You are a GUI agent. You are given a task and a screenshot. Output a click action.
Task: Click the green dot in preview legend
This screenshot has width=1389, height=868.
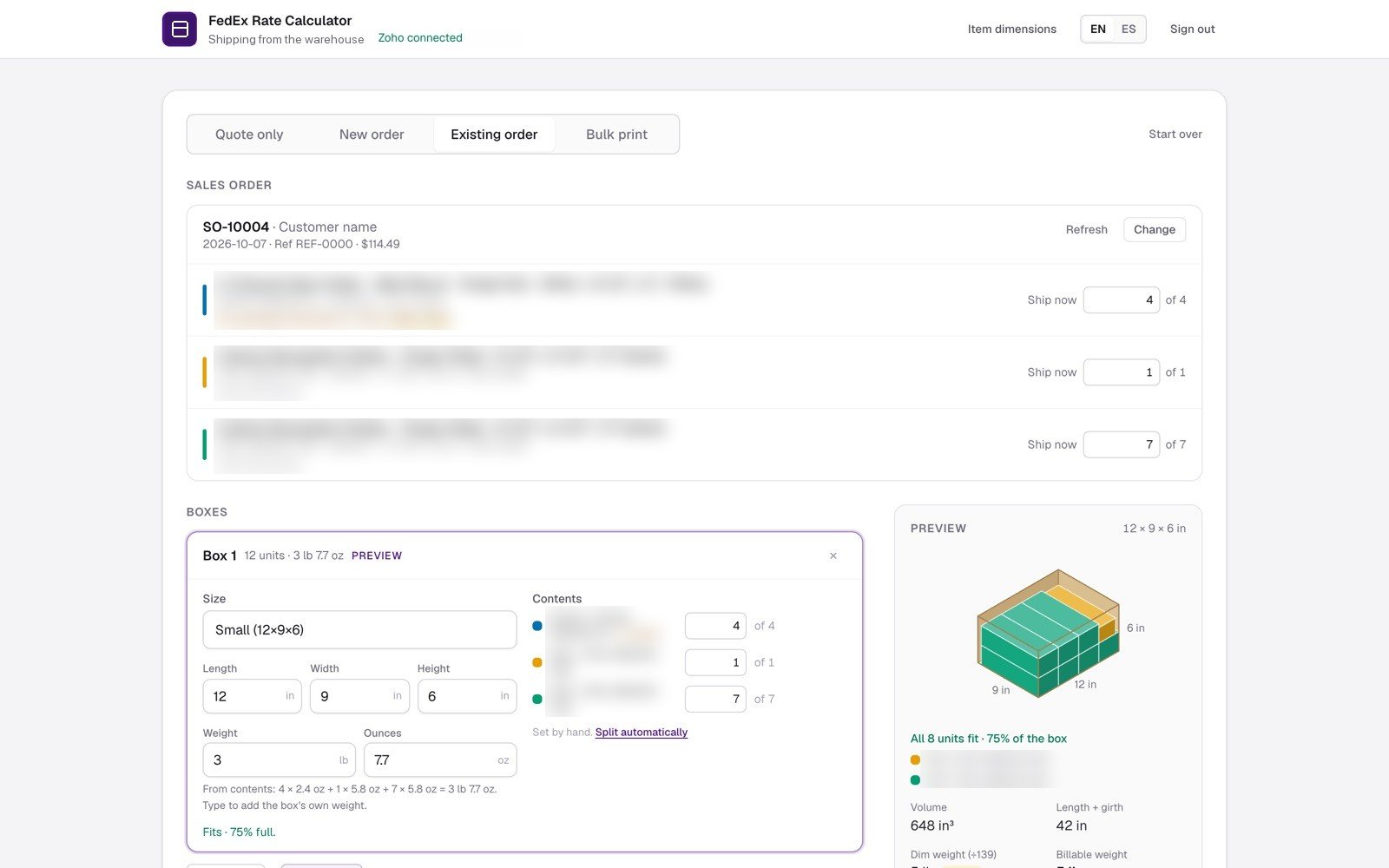pos(915,779)
